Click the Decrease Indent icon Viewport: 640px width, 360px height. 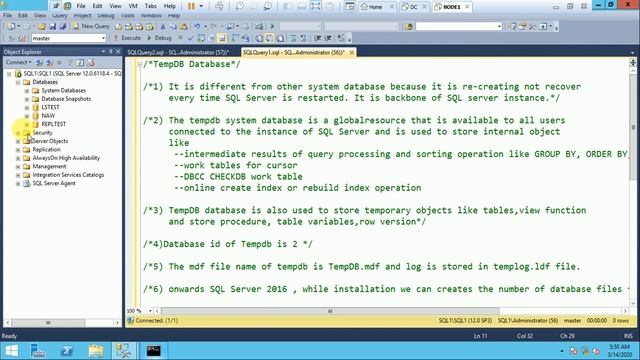317,38
